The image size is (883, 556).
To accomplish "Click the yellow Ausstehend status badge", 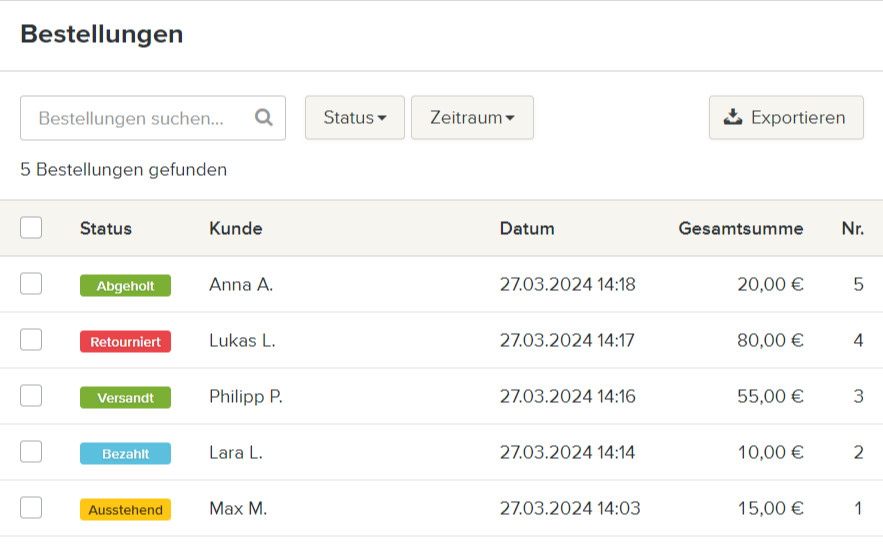I will click(125, 510).
